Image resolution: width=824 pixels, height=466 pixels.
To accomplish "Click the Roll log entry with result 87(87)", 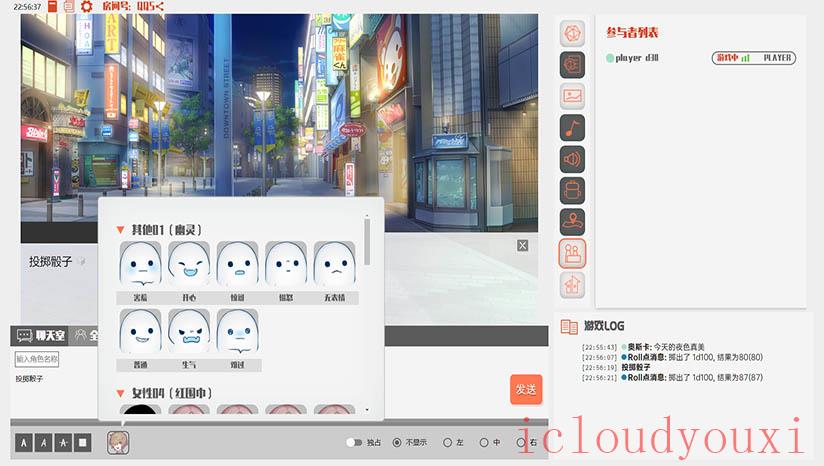I will (672, 377).
